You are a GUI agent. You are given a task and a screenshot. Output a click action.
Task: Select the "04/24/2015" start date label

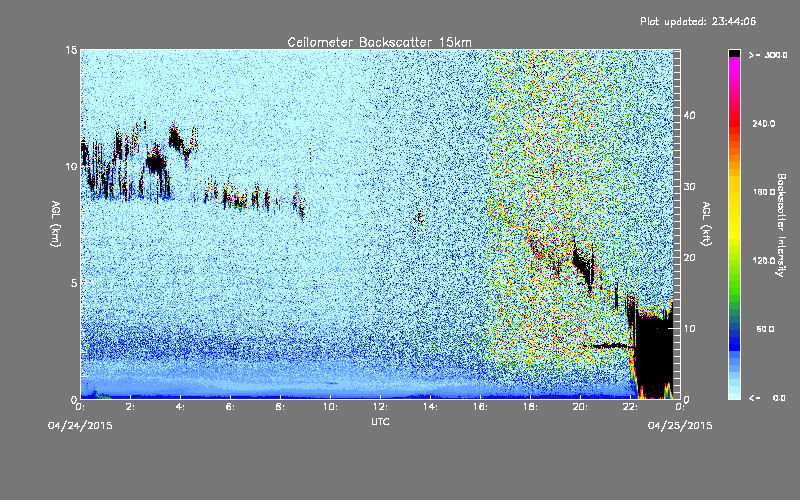pyautogui.click(x=80, y=426)
